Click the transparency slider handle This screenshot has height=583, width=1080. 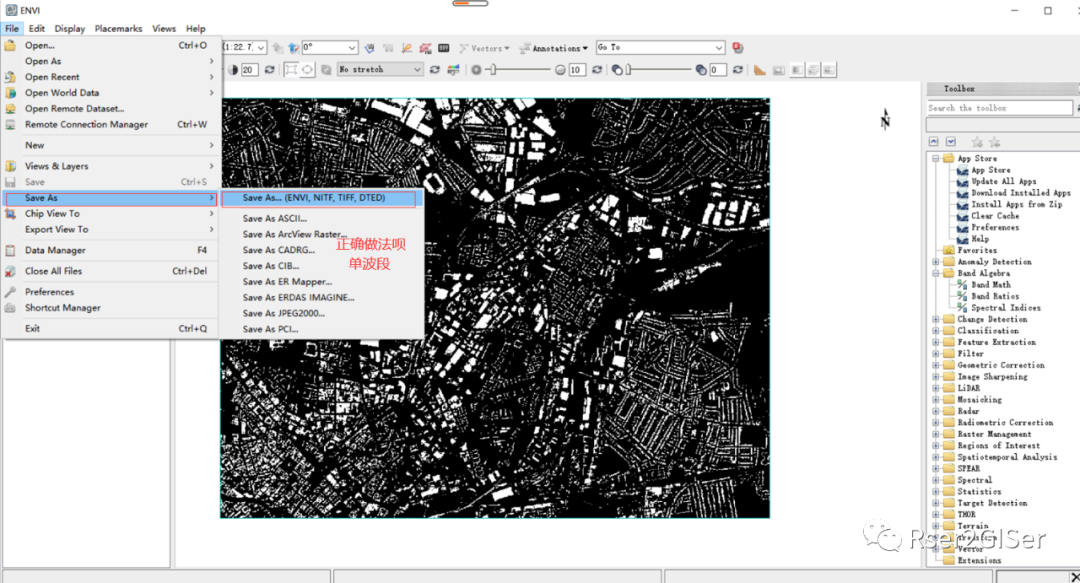click(x=628, y=70)
